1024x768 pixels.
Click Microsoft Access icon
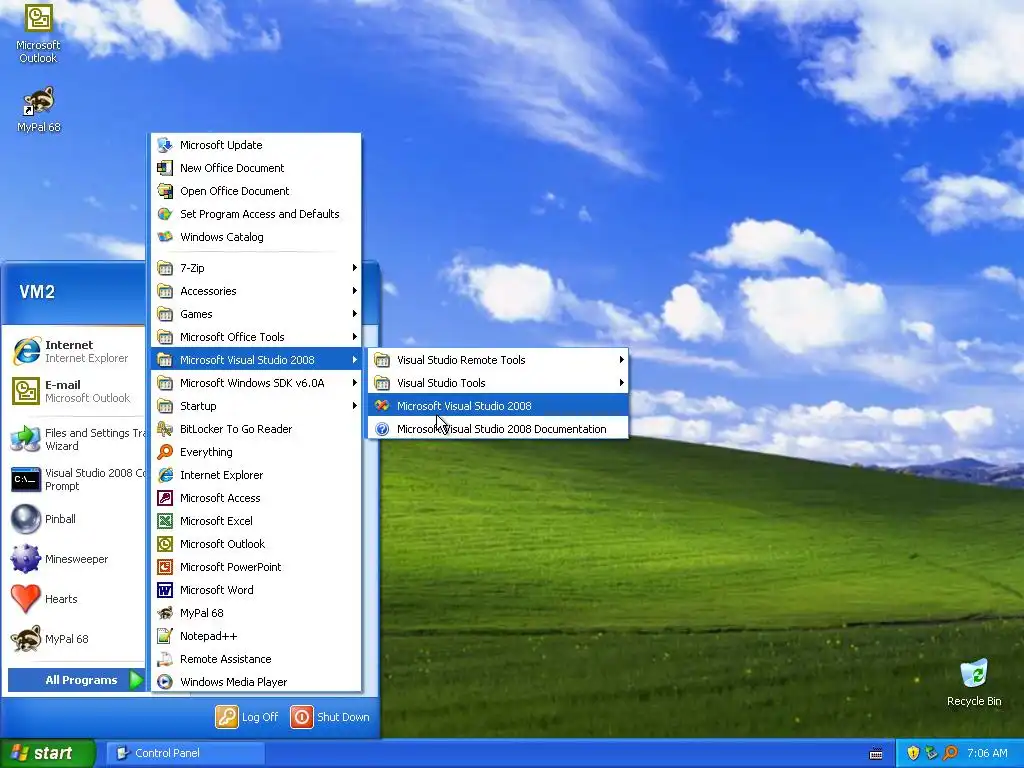point(165,498)
